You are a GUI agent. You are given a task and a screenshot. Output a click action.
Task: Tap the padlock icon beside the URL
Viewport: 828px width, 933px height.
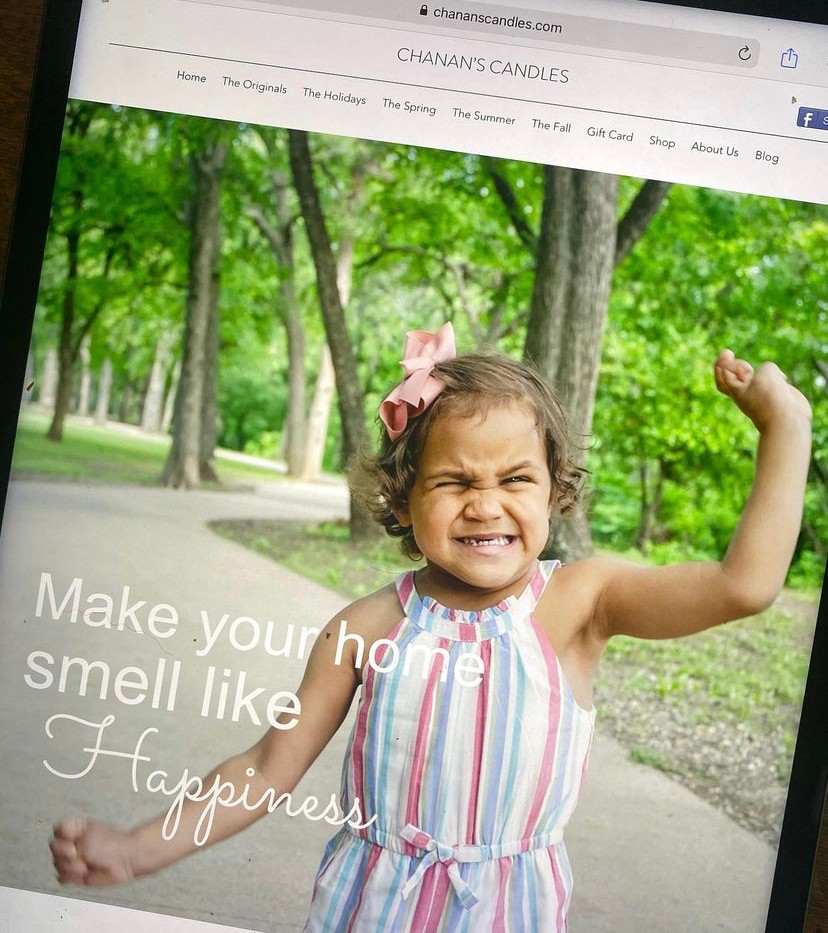(424, 10)
